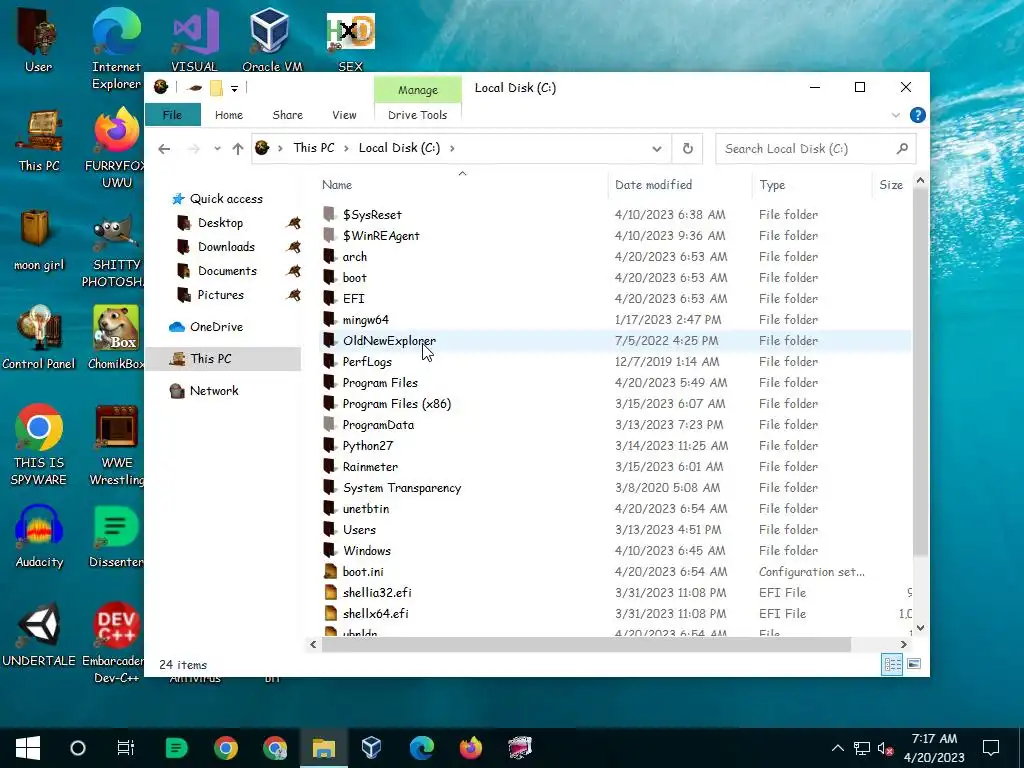Viewport: 1024px width, 768px height.
Task: Open Oracle VM VirtualBox desktop icon
Action: [272, 39]
